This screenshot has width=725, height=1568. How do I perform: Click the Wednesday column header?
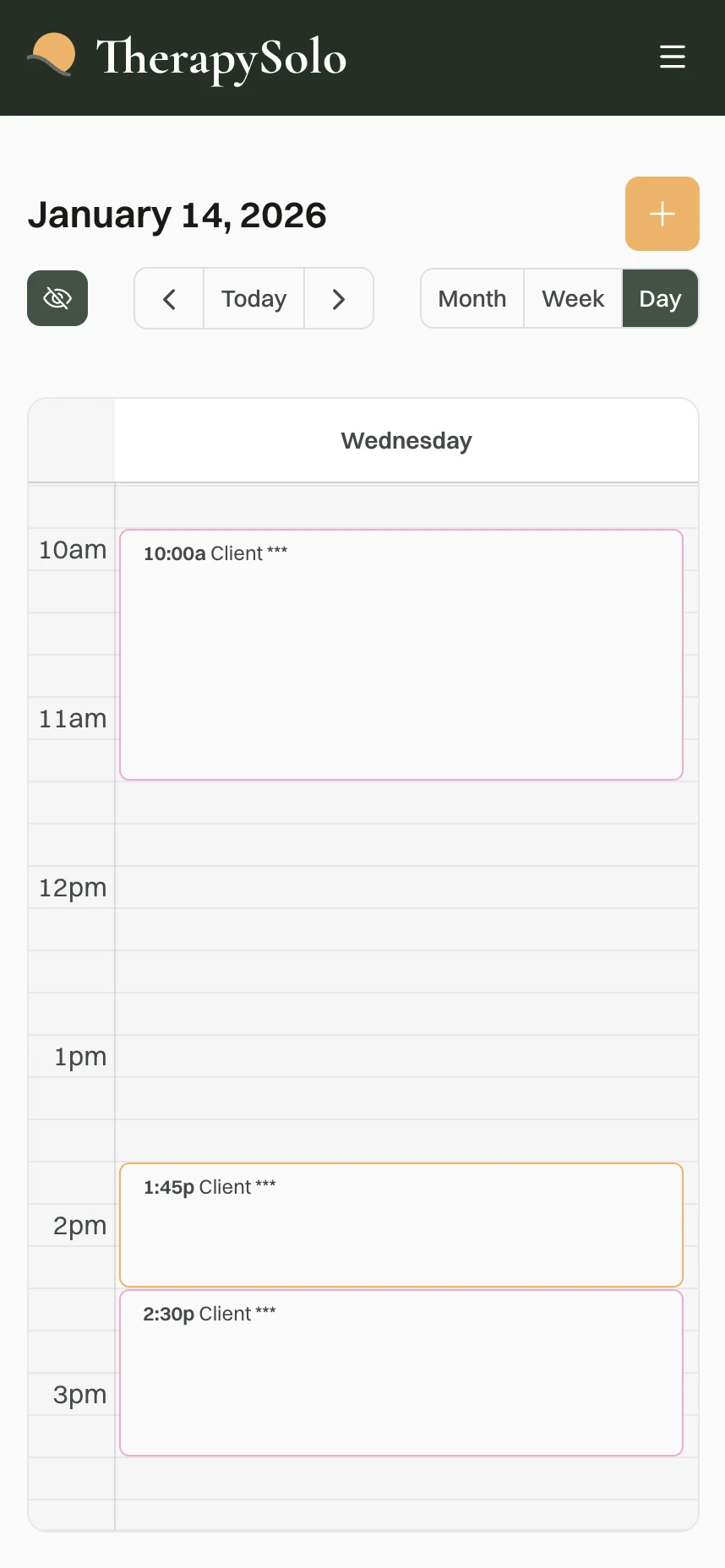[406, 441]
